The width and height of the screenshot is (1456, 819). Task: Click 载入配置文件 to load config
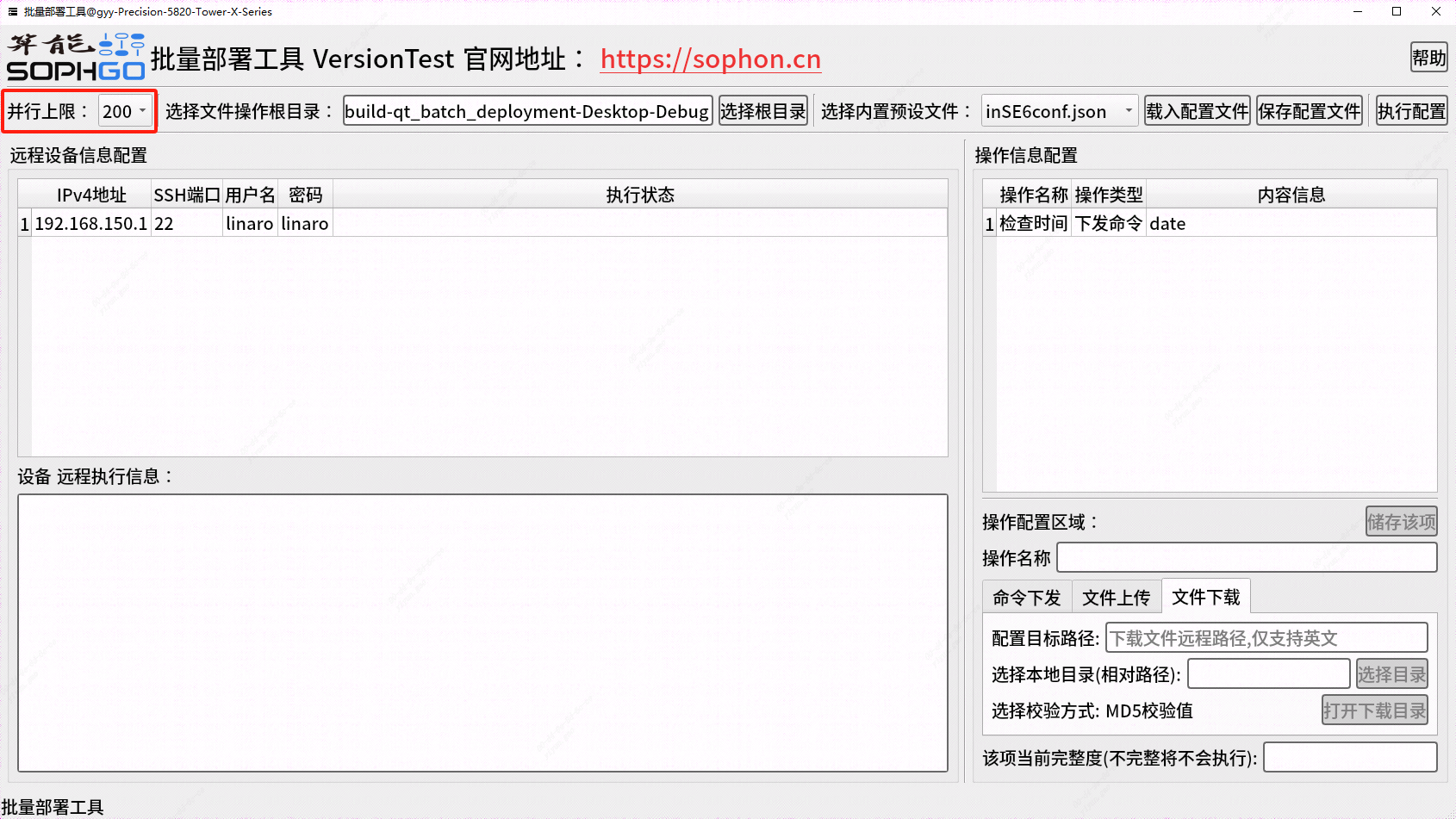click(x=1197, y=111)
